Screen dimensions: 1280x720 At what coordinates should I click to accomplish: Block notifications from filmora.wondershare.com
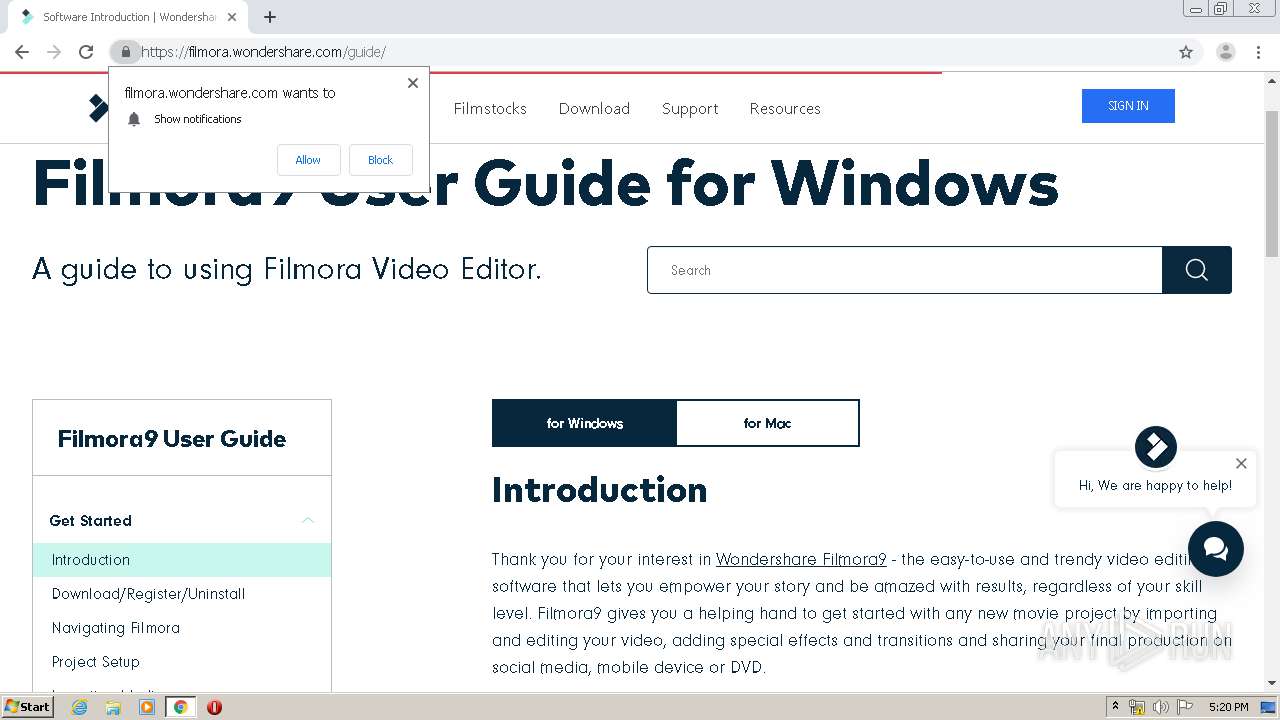tap(380, 160)
